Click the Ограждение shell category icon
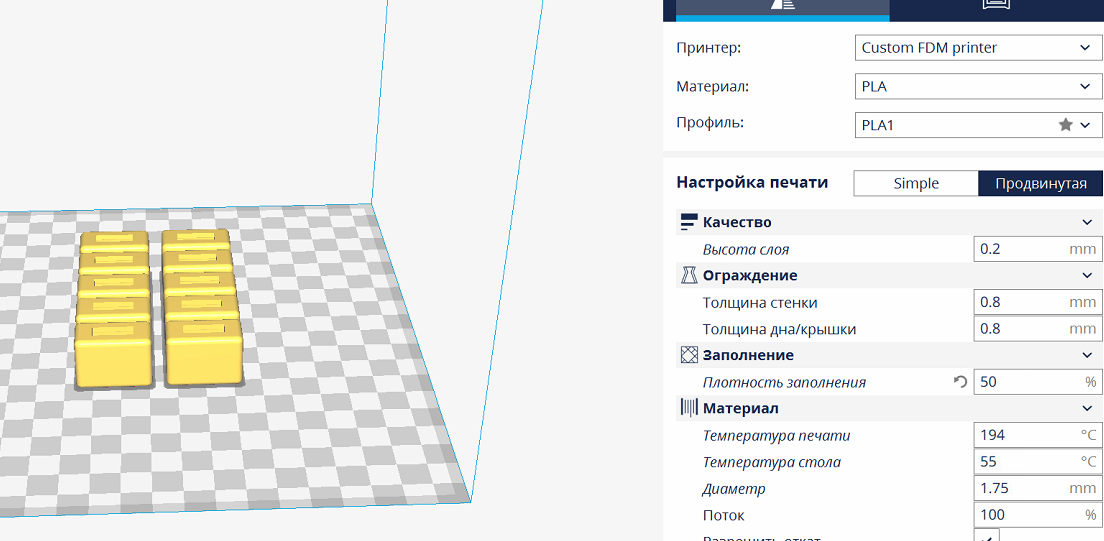This screenshot has height=541, width=1104. 688,275
